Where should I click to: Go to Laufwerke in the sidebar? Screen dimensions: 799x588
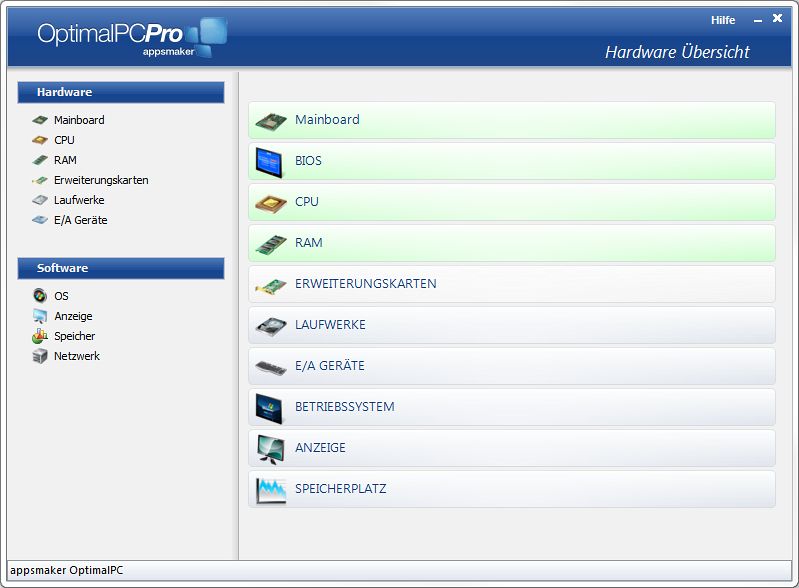coord(79,200)
